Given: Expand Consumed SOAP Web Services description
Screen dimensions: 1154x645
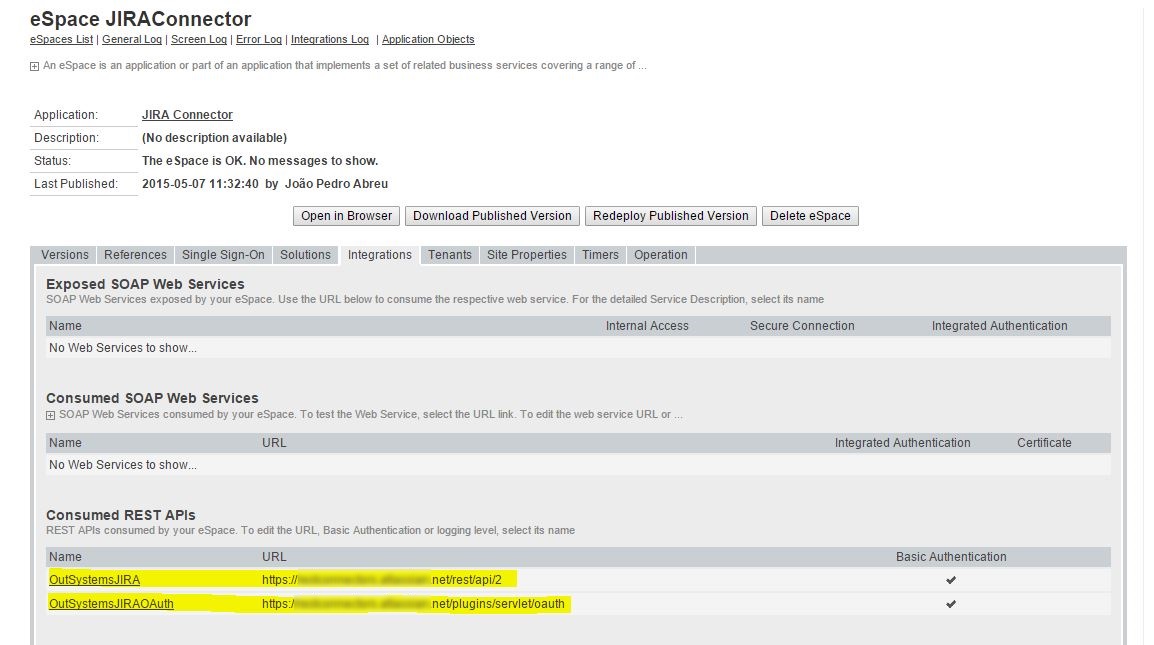Looking at the screenshot, I should click(51, 415).
